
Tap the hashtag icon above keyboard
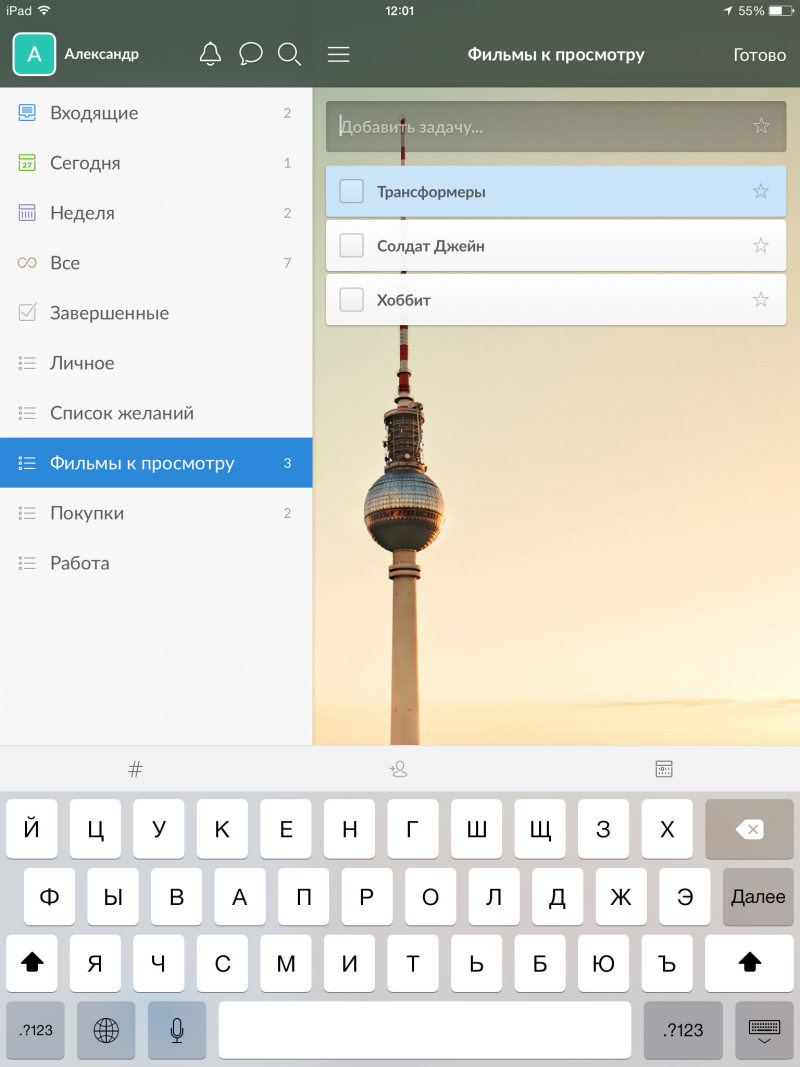(x=136, y=769)
